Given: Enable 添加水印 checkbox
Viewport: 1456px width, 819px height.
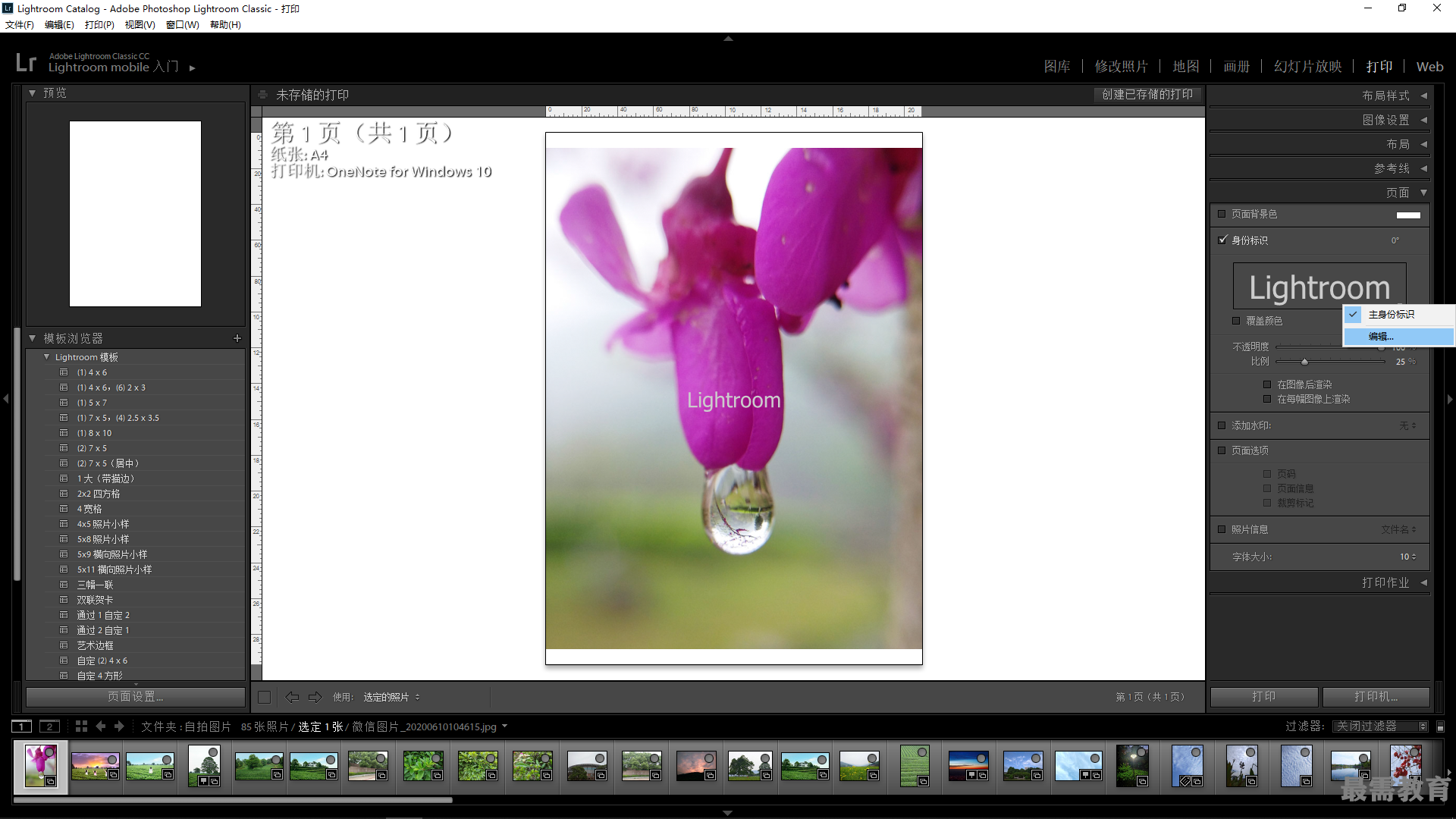Looking at the screenshot, I should click(1222, 425).
